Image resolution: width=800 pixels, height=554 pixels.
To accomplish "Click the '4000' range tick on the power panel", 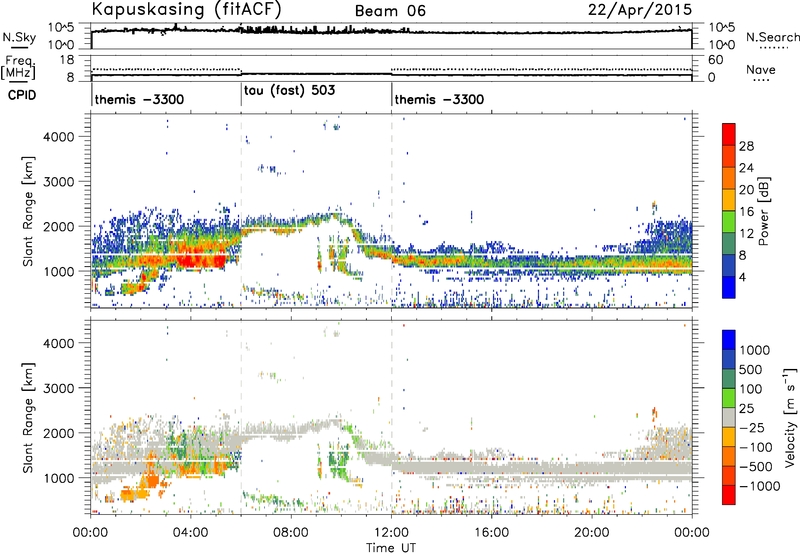I will pos(59,137).
